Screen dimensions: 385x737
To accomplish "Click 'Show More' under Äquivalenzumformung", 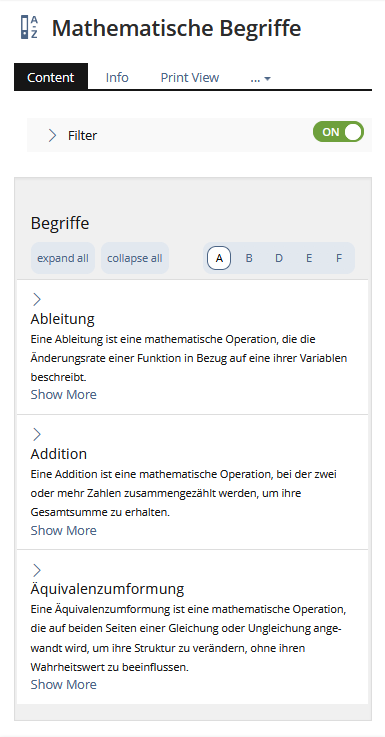I will click(x=63, y=684).
